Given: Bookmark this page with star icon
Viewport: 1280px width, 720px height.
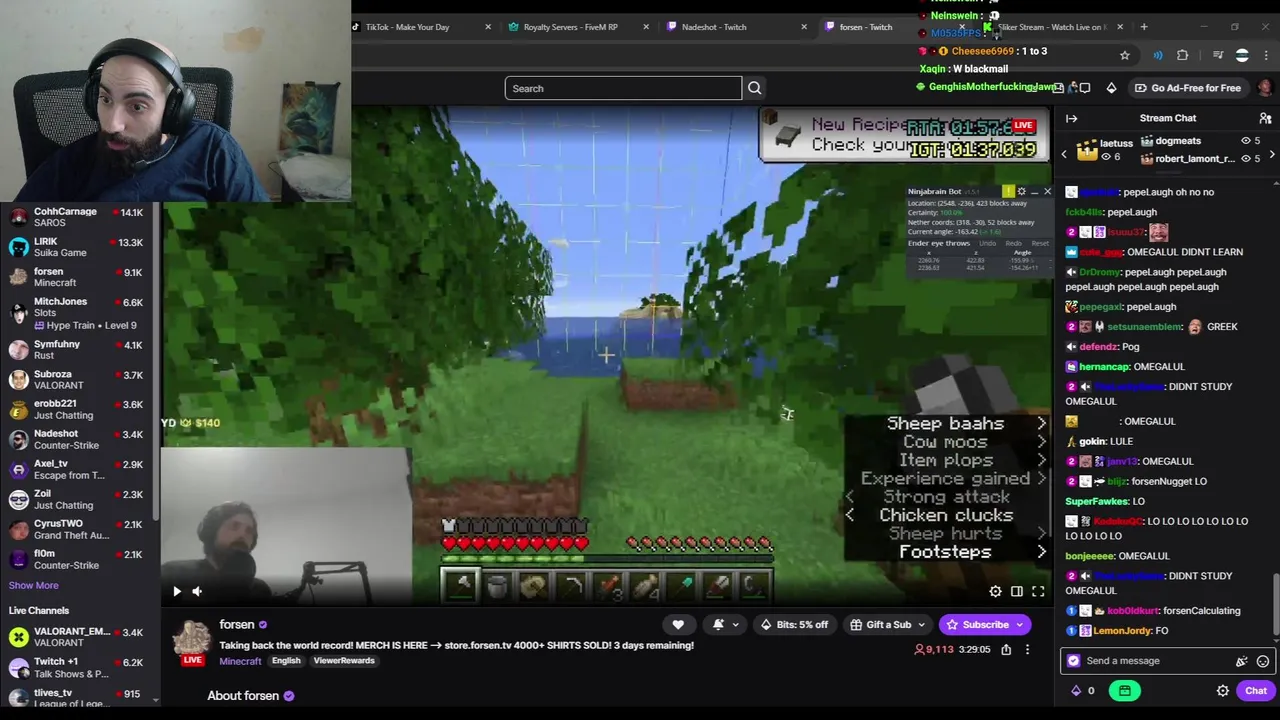Looking at the screenshot, I should coord(1125,55).
